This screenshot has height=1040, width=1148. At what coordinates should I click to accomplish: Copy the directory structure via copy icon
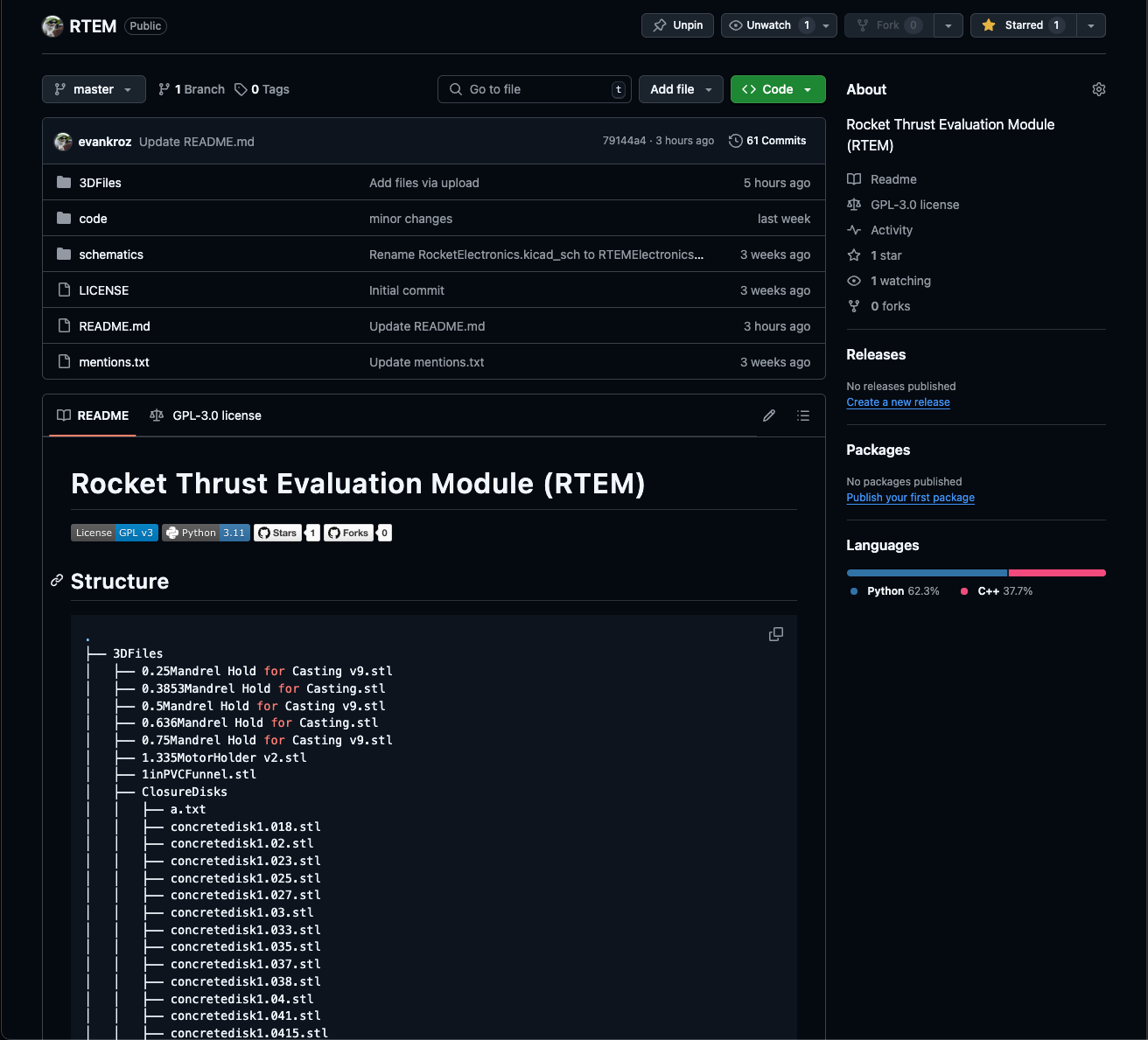pos(775,633)
